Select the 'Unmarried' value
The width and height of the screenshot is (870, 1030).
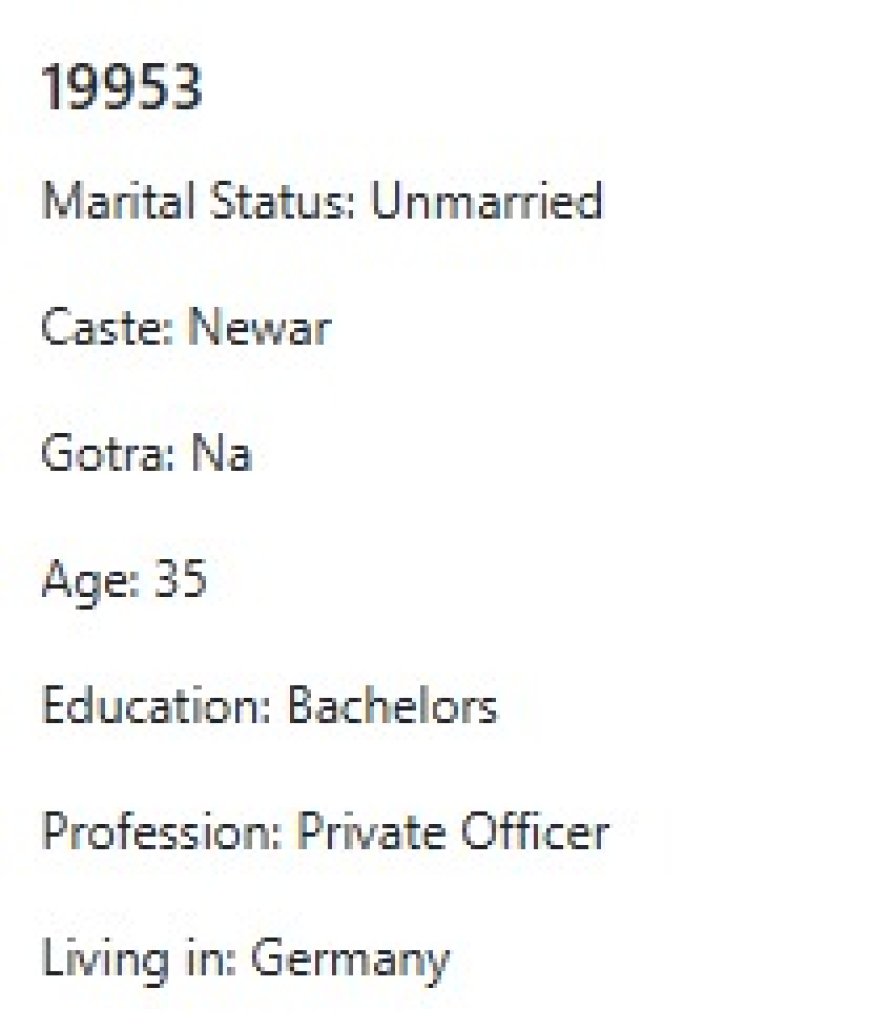tap(487, 201)
